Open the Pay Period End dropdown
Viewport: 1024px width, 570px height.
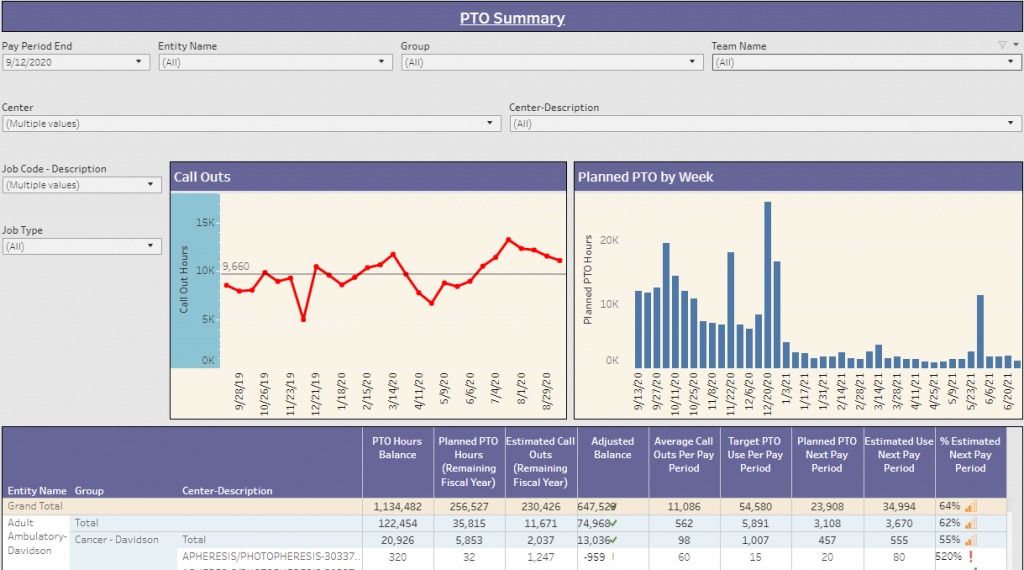click(139, 62)
